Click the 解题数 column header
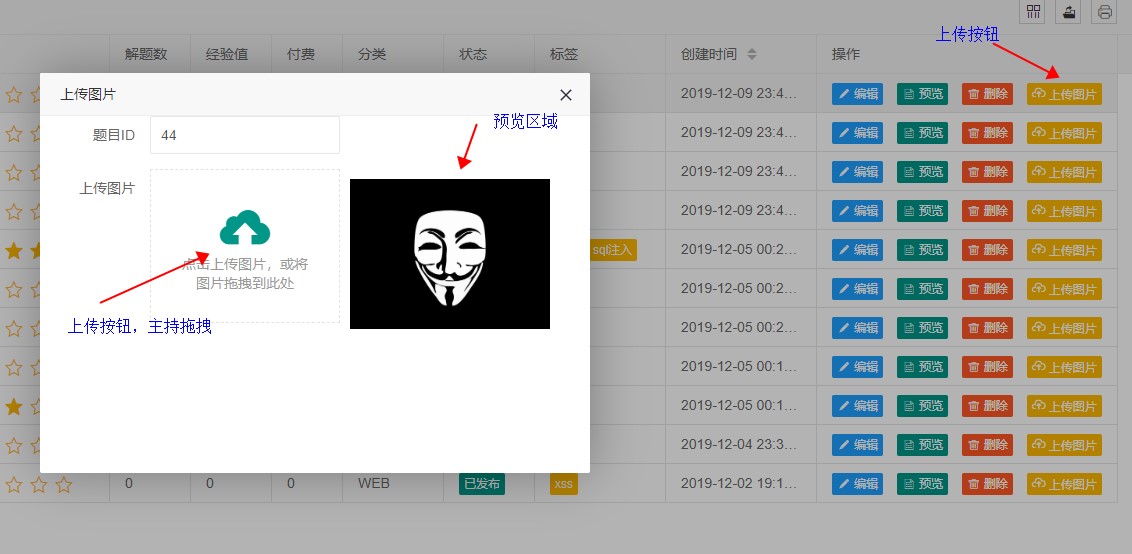1132x554 pixels. point(146,54)
